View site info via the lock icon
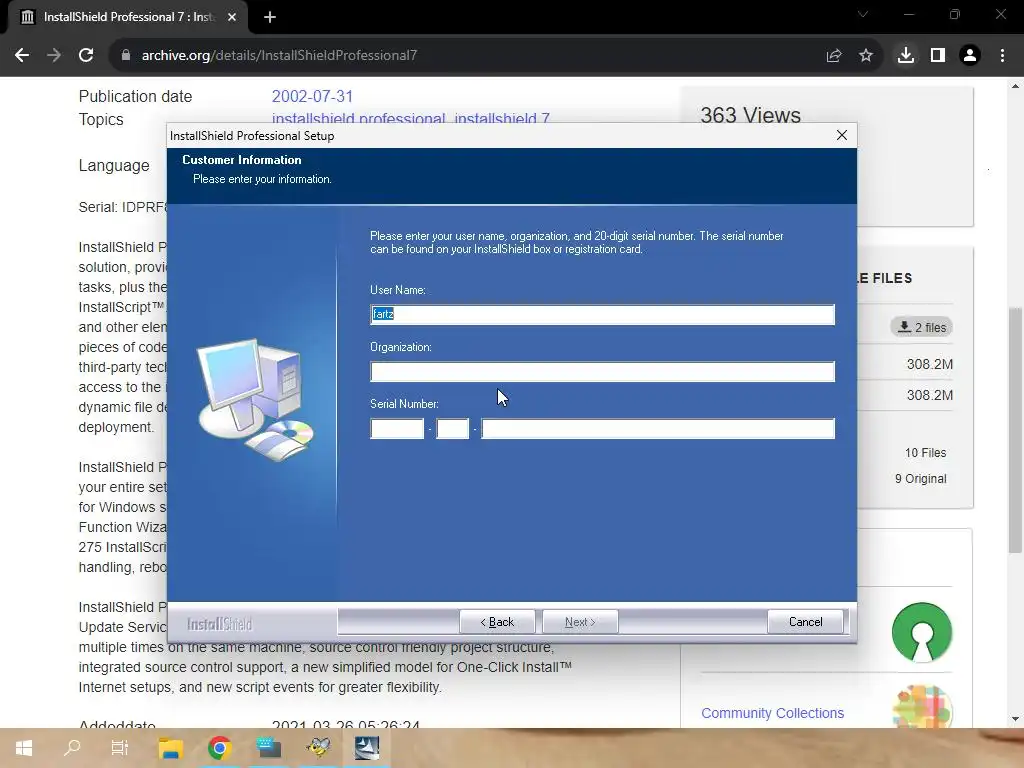This screenshot has height=768, width=1024. click(125, 56)
